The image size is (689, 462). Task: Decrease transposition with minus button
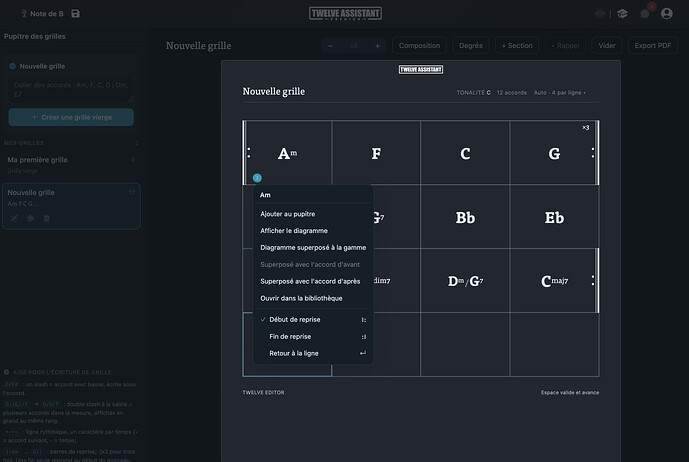click(330, 46)
